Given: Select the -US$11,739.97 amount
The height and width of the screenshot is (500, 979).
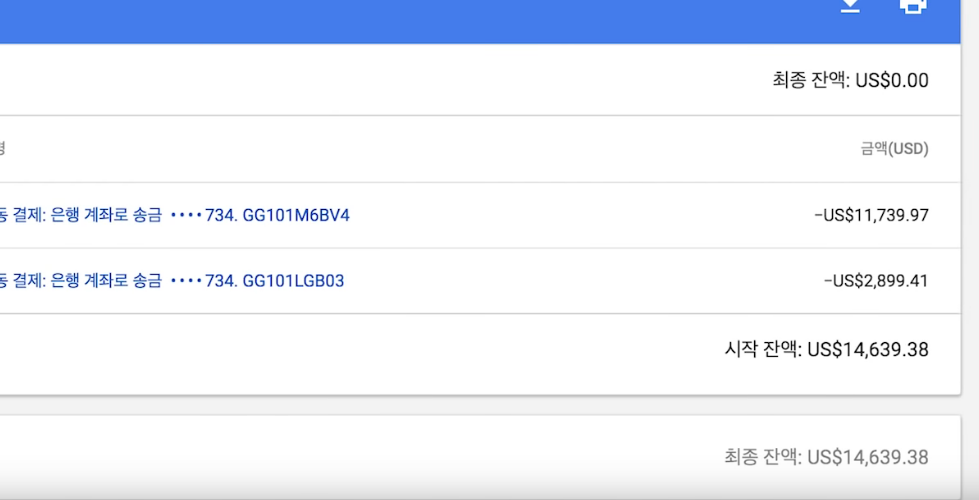Looking at the screenshot, I should click(x=871, y=215).
